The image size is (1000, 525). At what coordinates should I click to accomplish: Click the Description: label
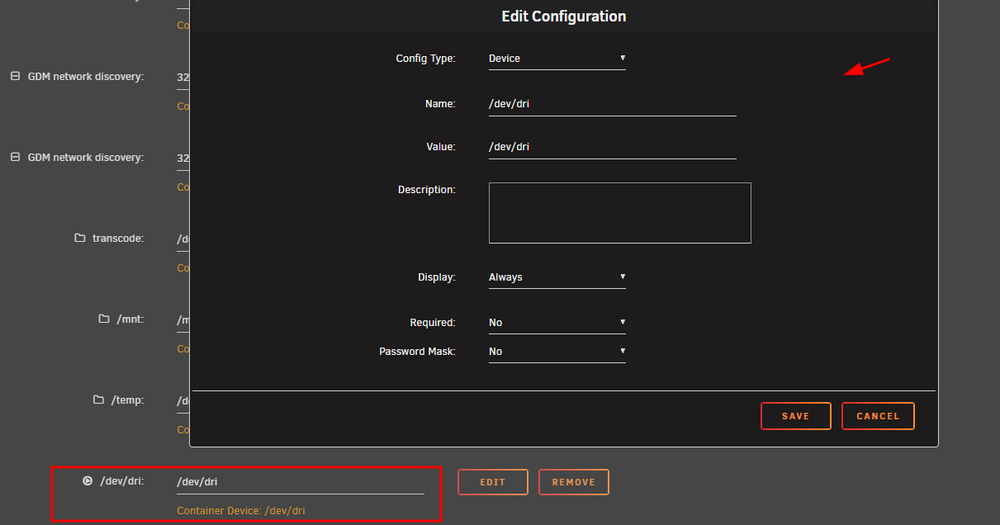click(427, 190)
